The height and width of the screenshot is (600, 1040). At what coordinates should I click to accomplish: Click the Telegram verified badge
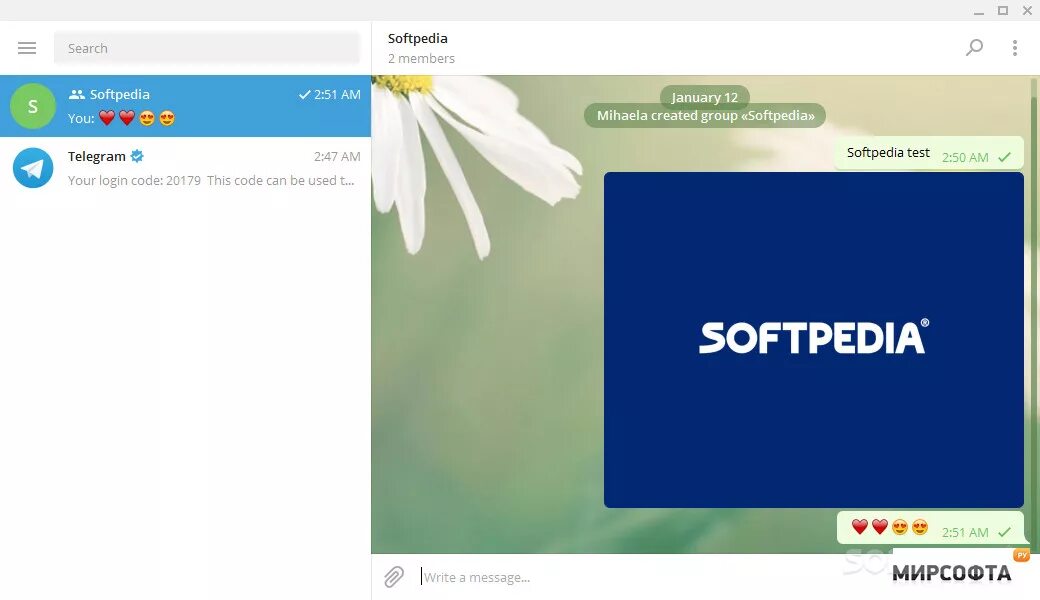137,156
